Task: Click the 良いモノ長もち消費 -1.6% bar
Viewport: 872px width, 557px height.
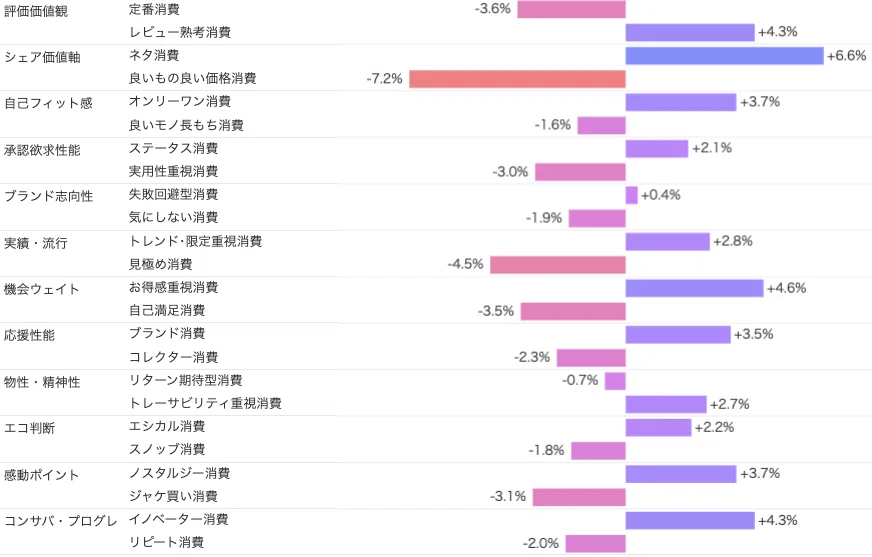Action: [x=601, y=125]
